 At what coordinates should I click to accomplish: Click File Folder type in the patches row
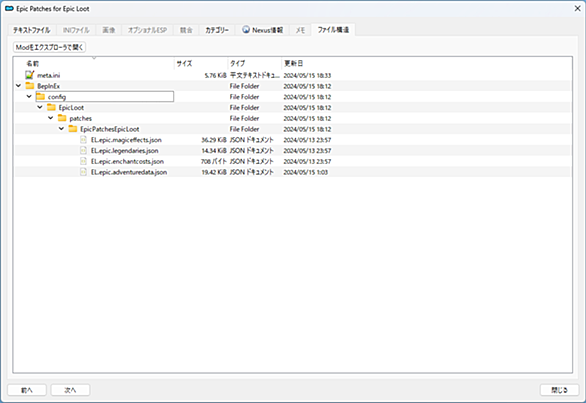[x=244, y=119]
